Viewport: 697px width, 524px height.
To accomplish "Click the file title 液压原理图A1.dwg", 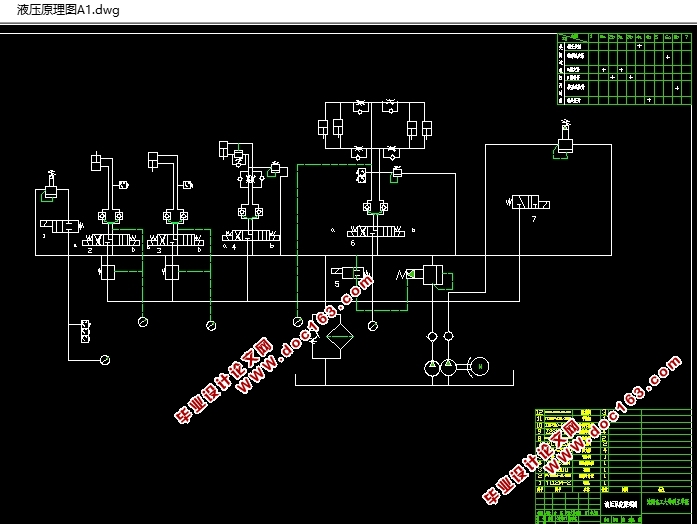I will click(68, 10).
